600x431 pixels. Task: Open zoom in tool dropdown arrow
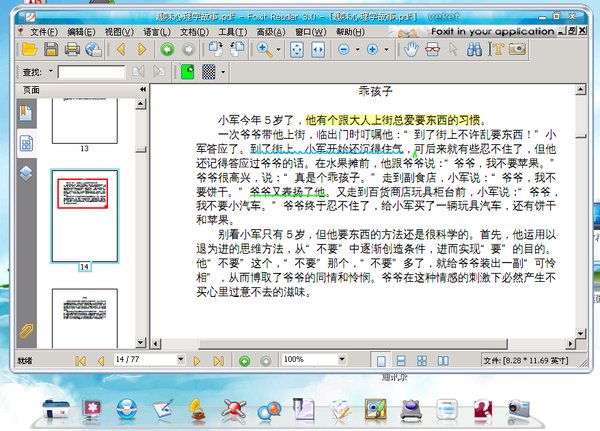click(x=278, y=49)
